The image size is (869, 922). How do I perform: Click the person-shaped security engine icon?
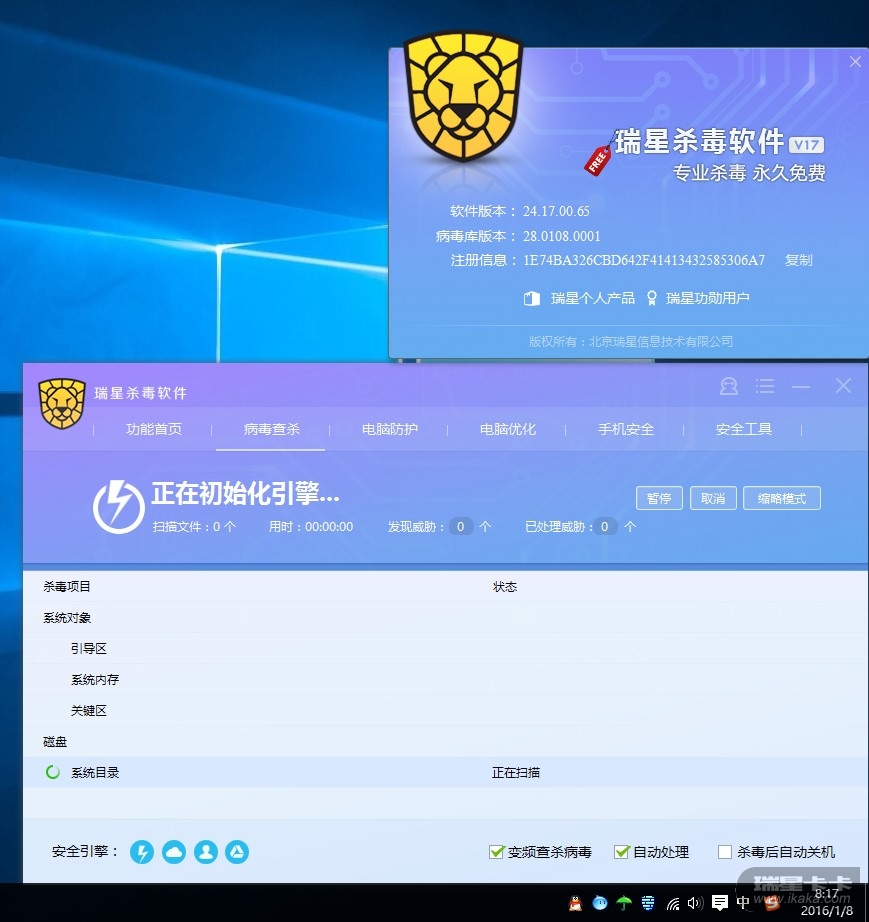(x=206, y=851)
